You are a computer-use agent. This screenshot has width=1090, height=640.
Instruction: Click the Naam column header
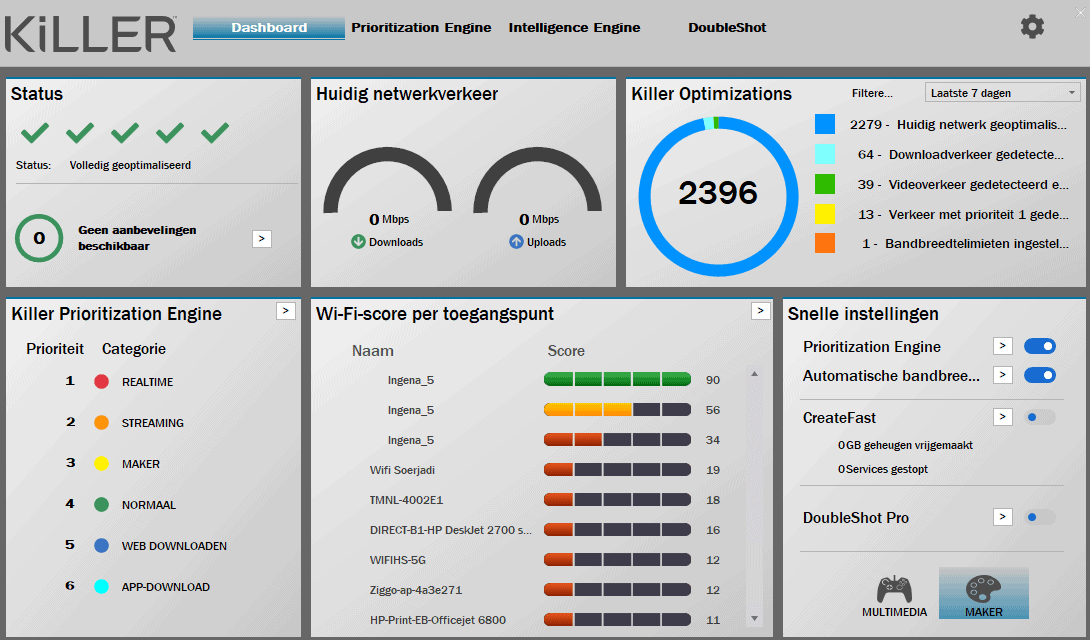(373, 351)
